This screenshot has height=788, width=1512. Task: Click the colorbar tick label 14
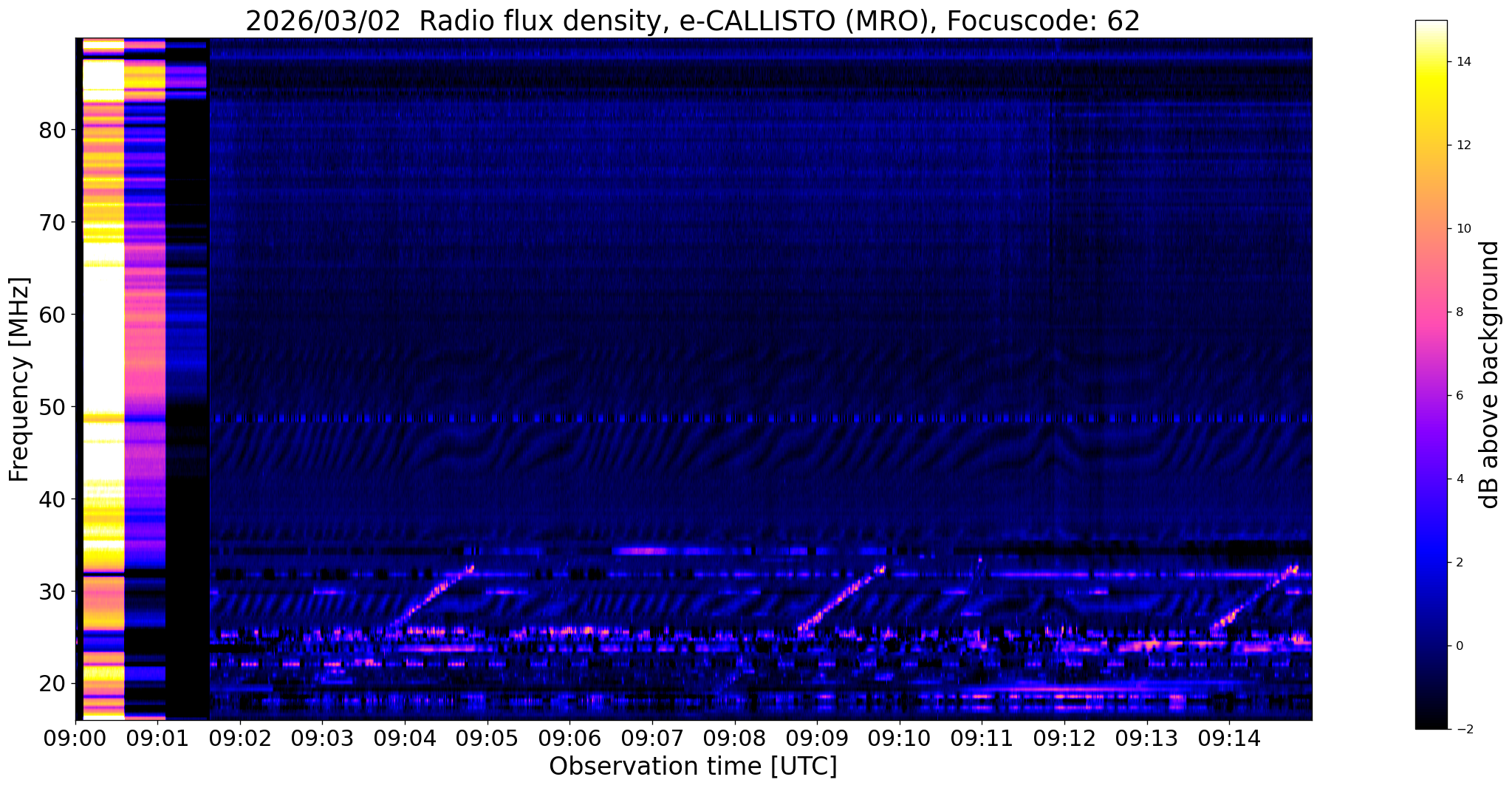click(x=1463, y=62)
